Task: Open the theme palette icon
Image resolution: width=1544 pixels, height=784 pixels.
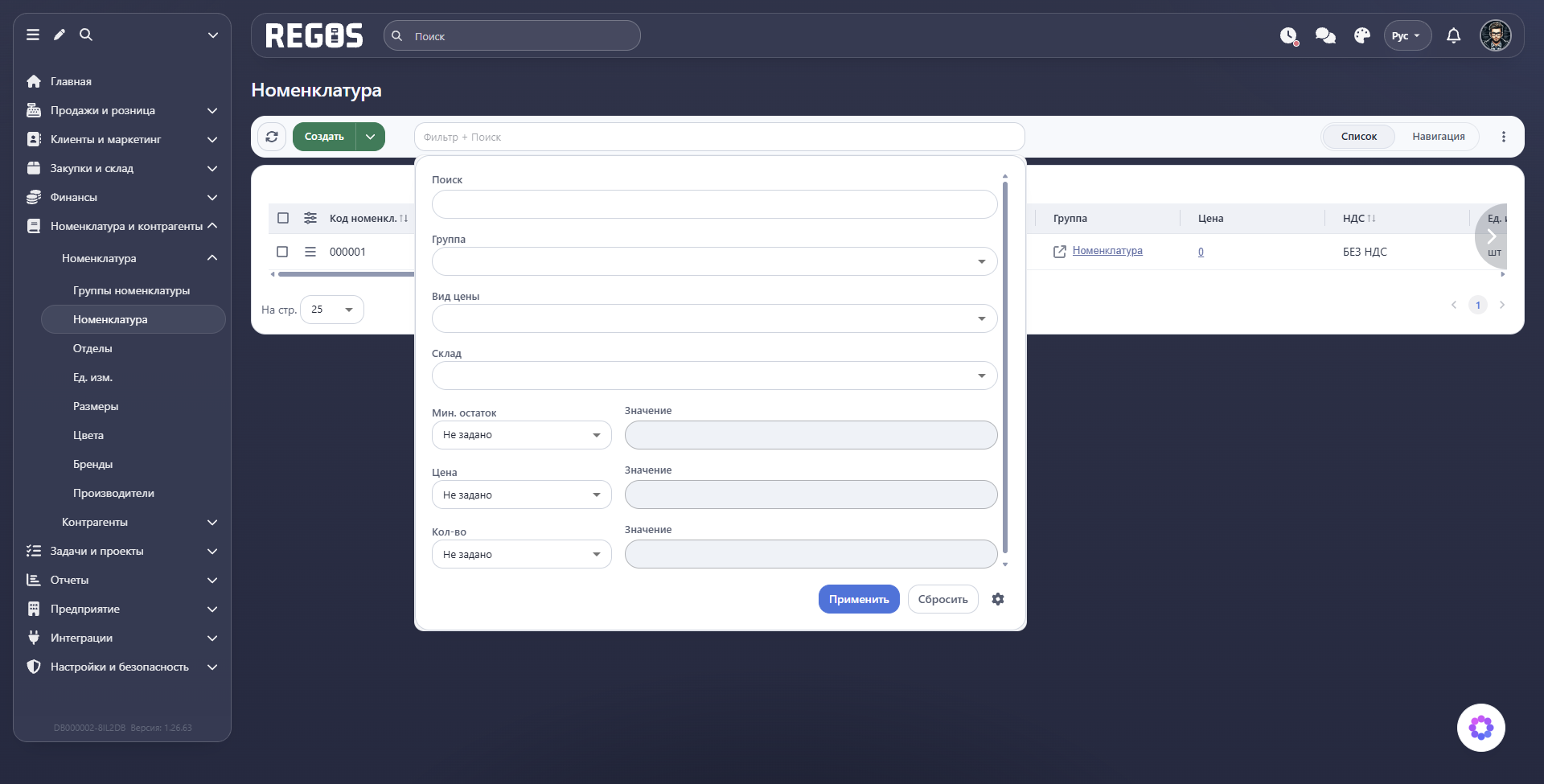Action: click(x=1362, y=35)
